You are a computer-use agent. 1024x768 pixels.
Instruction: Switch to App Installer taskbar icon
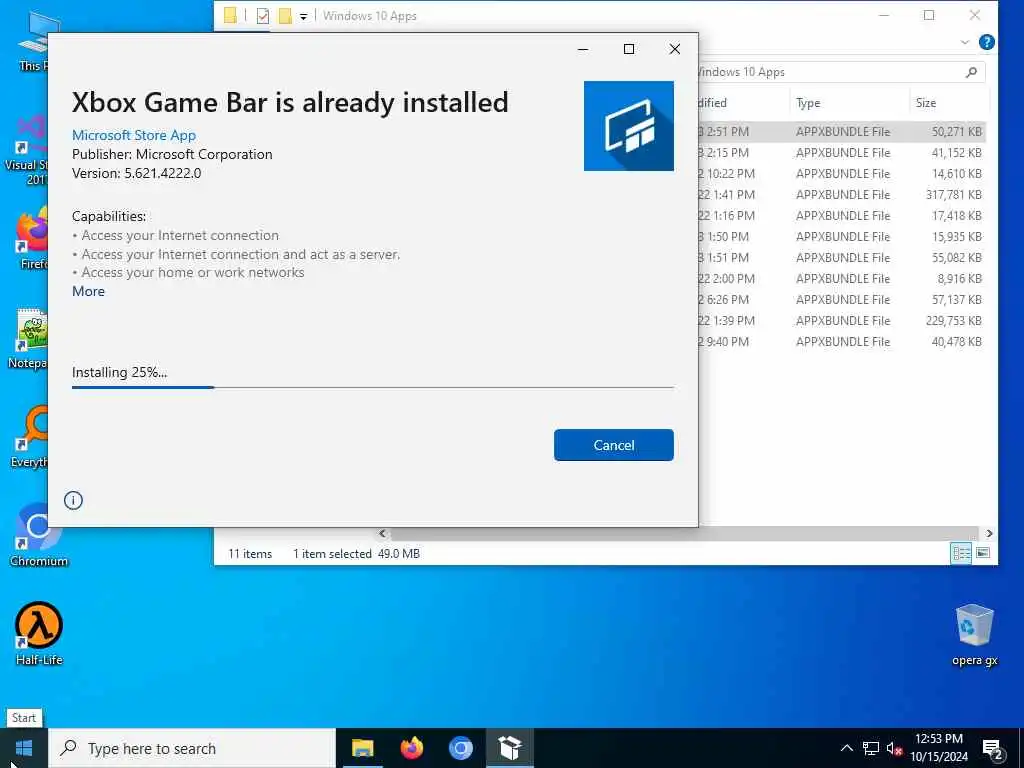(509, 748)
